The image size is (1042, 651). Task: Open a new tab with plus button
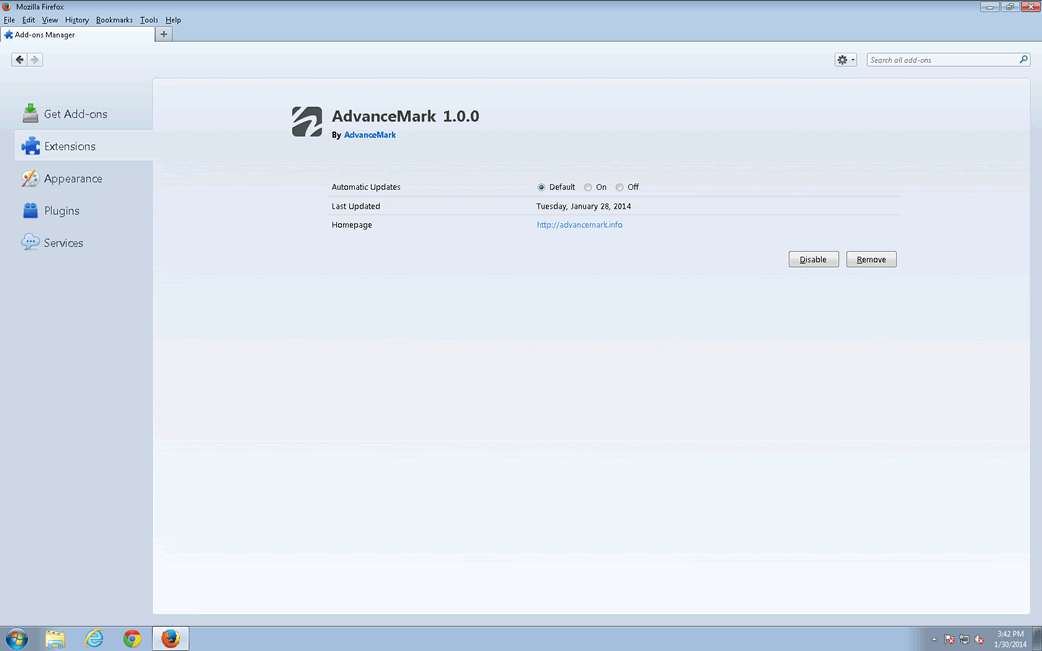tap(164, 34)
